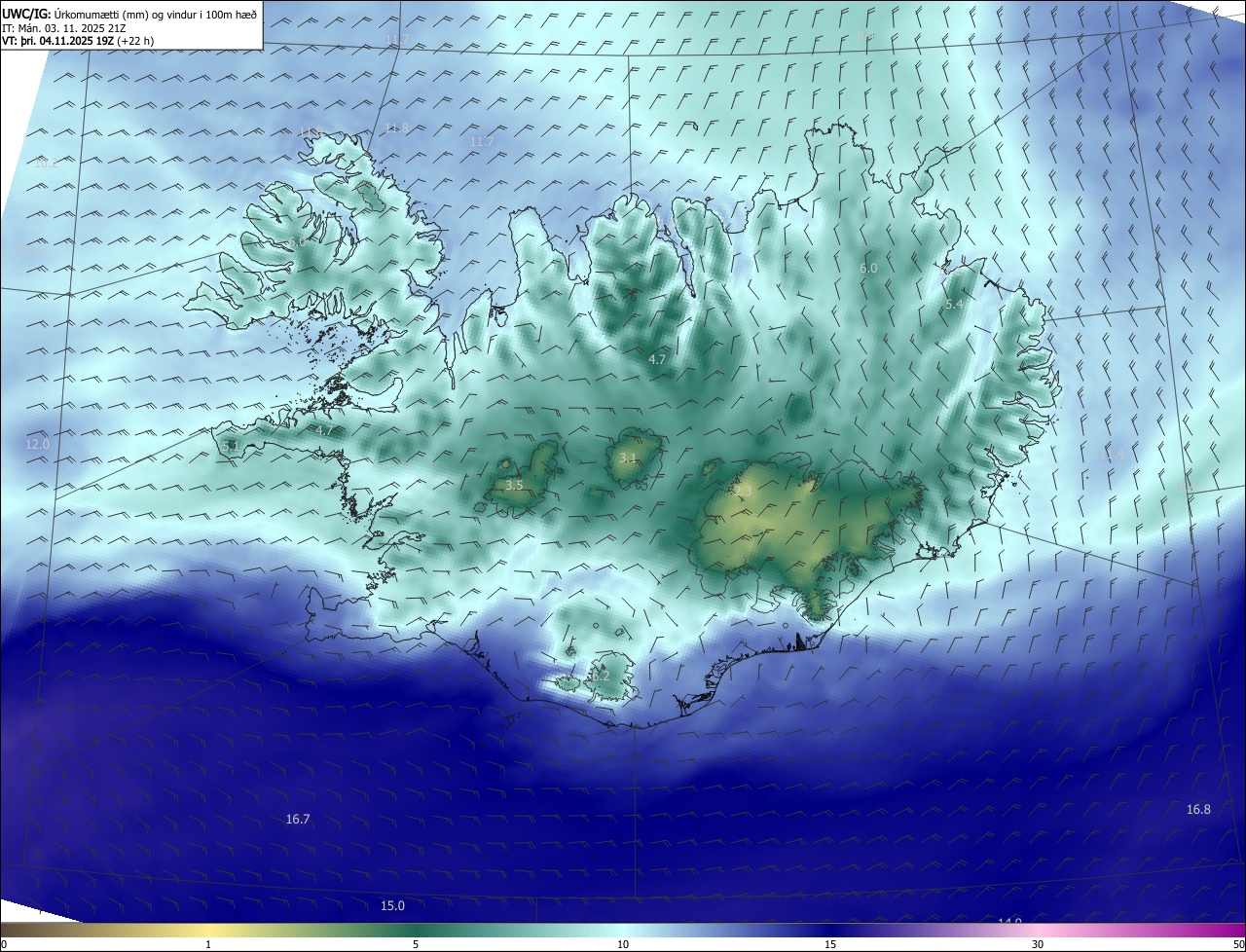Click the 6.0 value in northeast Iceland
Screen dimensions: 1246x952
pos(868,268)
